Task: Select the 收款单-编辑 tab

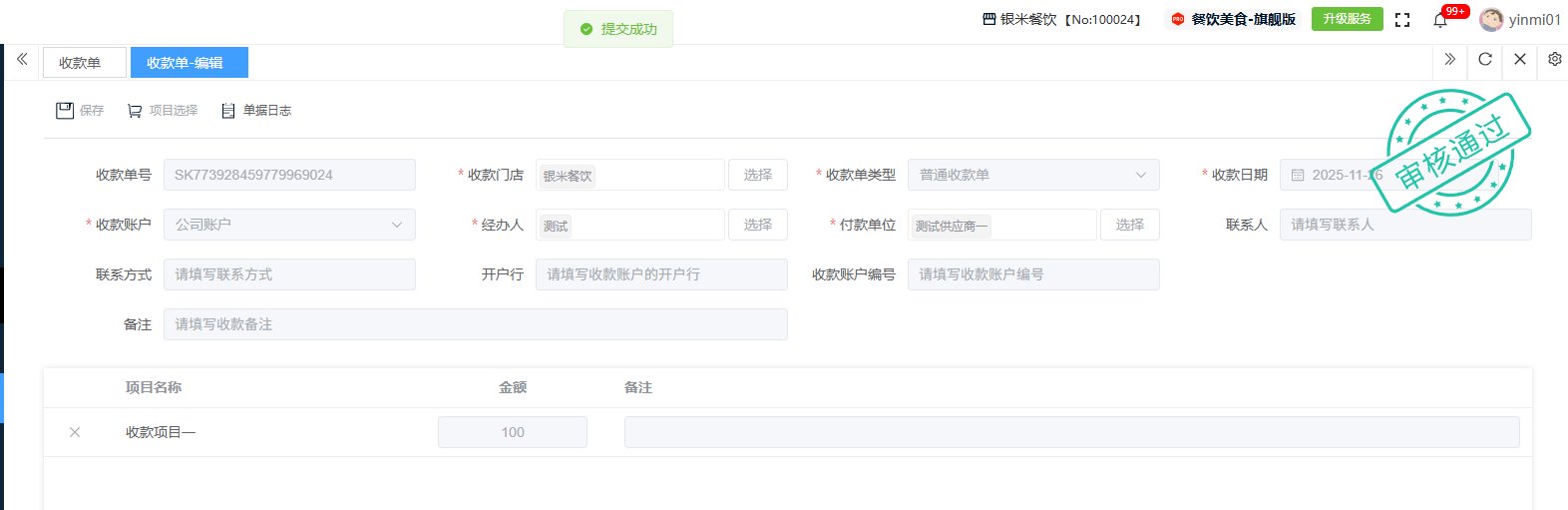Action: tap(189, 63)
